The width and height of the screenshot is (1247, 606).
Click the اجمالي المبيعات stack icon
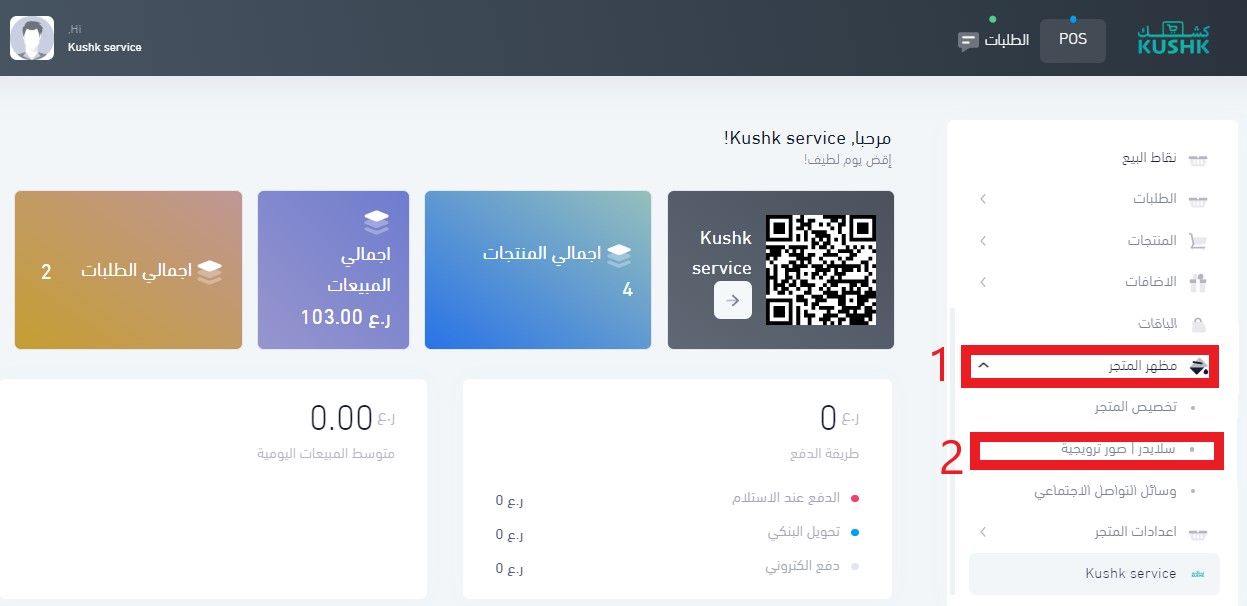[377, 220]
